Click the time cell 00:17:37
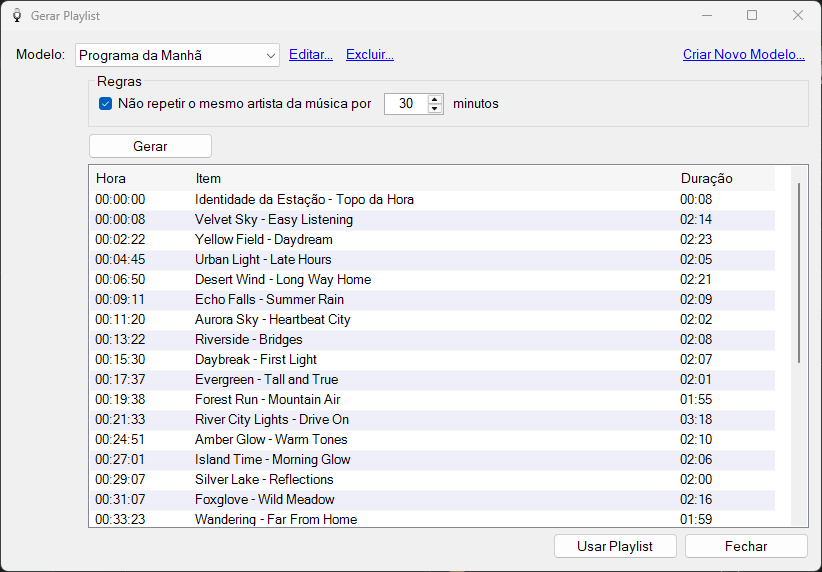This screenshot has height=572, width=822. click(120, 380)
